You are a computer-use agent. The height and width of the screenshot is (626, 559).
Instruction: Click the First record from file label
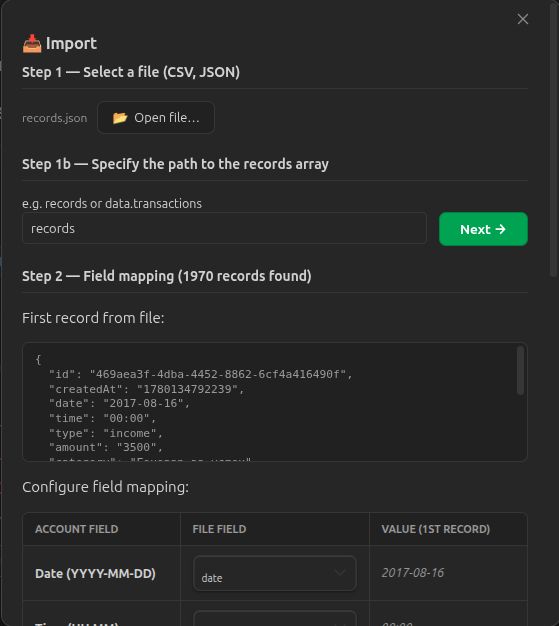click(x=93, y=318)
